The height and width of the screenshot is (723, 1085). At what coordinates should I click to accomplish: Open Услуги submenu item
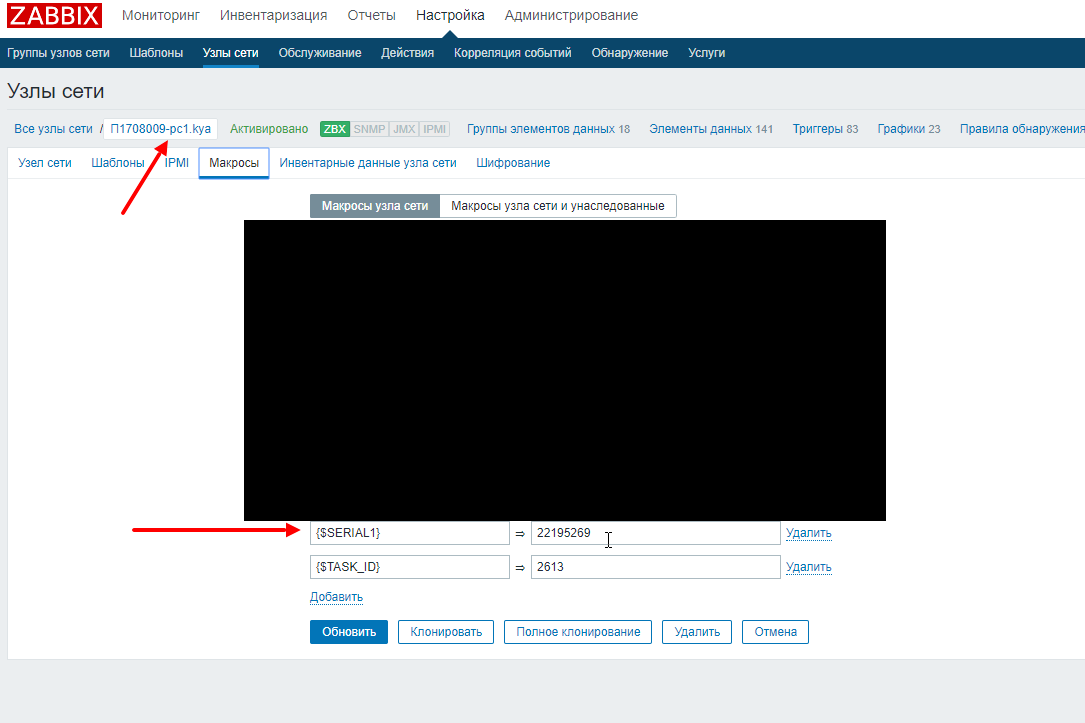tap(706, 53)
